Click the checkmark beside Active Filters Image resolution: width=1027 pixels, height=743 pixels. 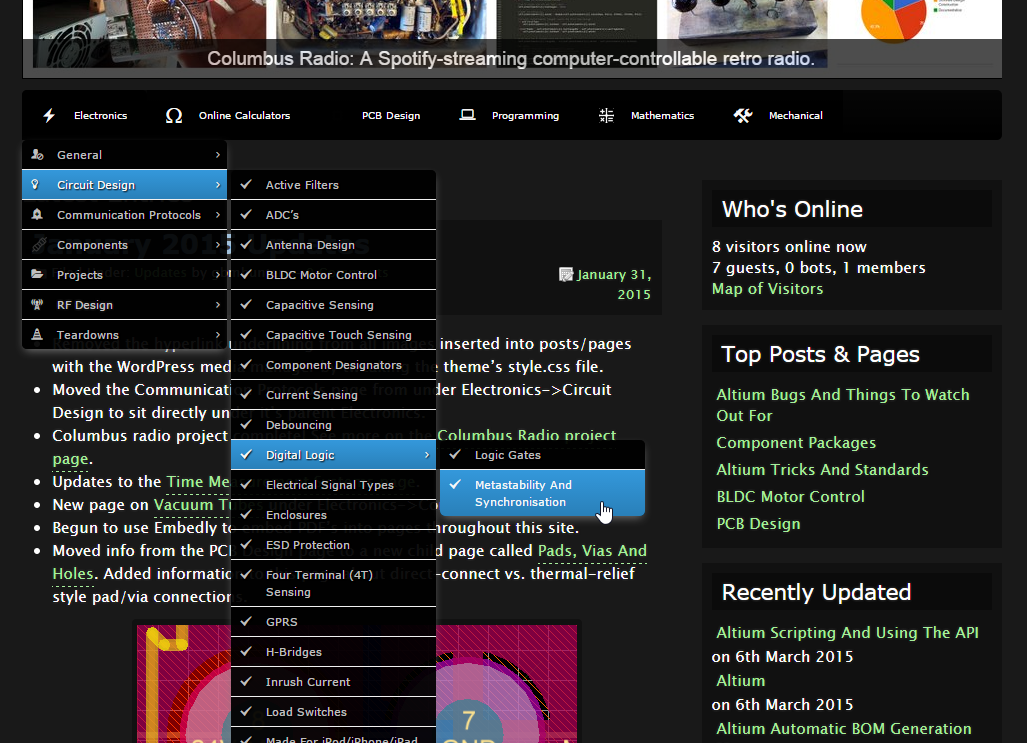tap(246, 185)
